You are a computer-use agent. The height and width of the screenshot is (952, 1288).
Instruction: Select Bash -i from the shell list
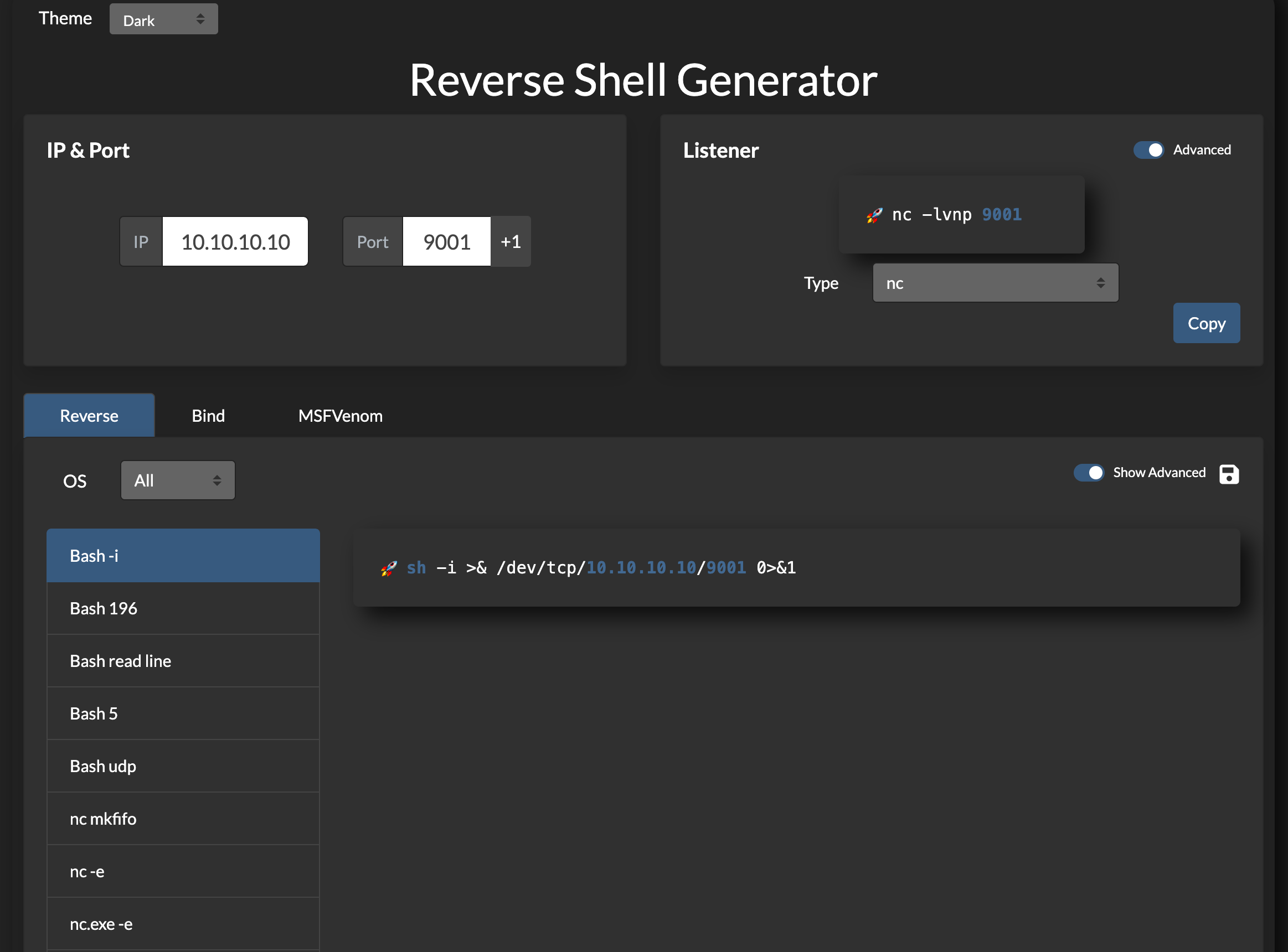[x=183, y=556]
